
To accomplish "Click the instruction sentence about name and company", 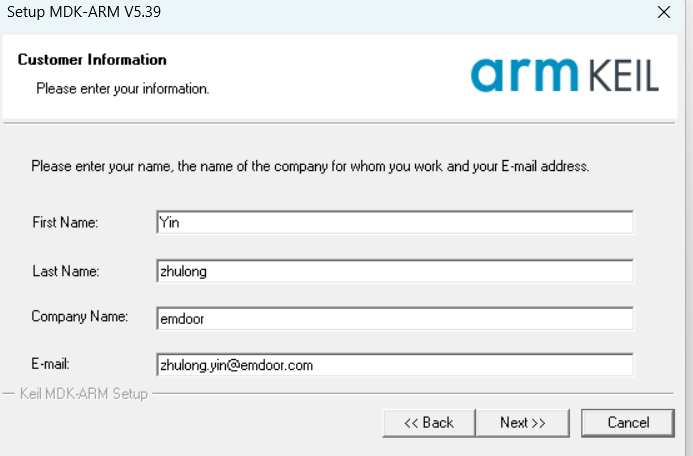I will coord(310,167).
